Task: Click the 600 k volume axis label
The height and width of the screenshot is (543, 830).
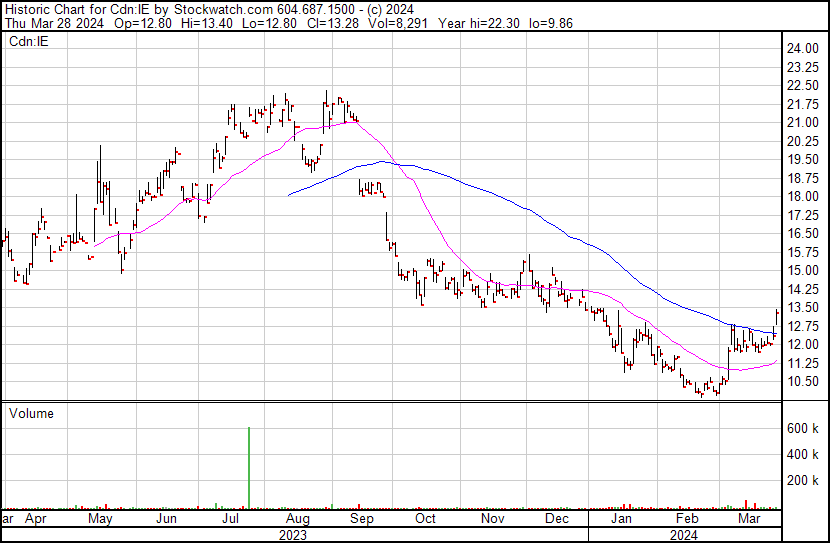Action: tap(803, 428)
